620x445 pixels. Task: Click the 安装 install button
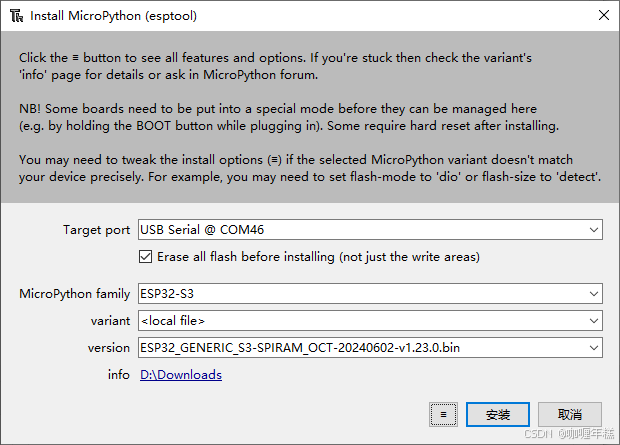click(498, 415)
